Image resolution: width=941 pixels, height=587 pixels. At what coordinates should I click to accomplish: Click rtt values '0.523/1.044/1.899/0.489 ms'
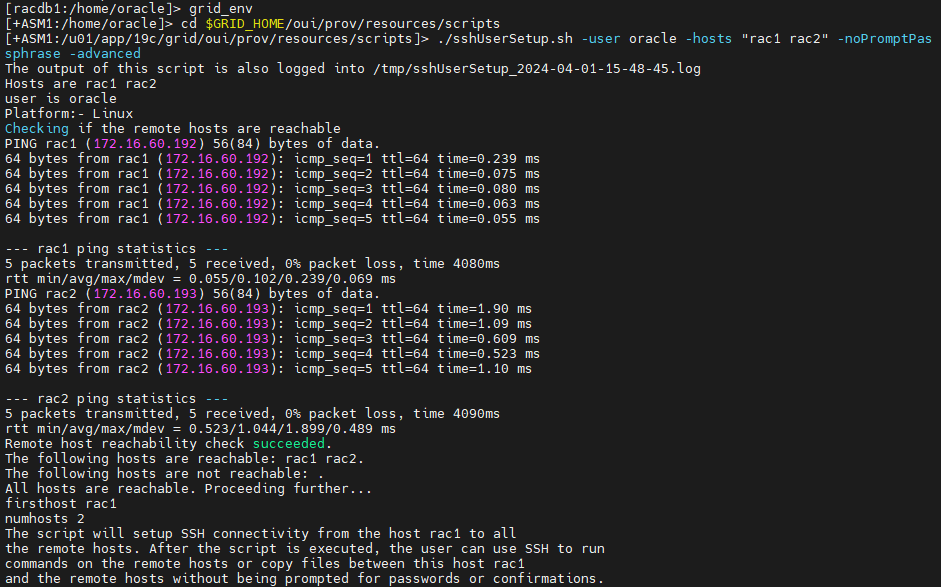click(293, 429)
